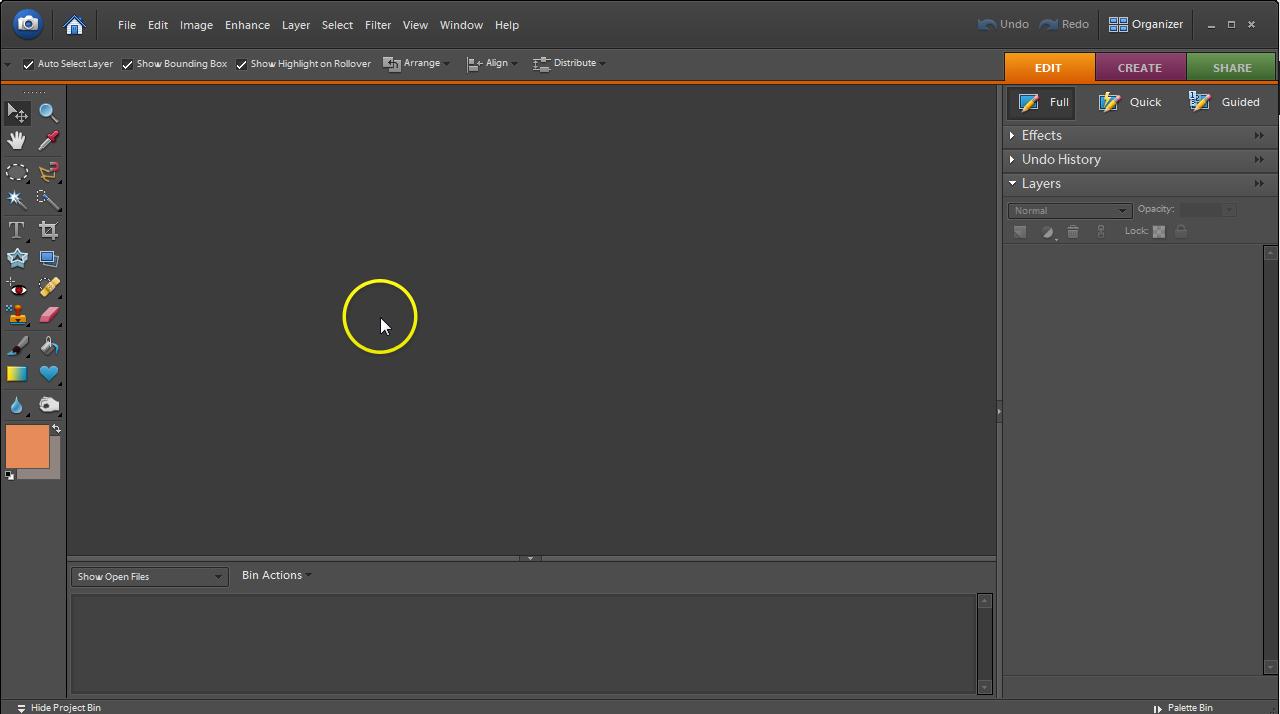Activate the Red Eye Removal tool
This screenshot has width=1280, height=714.
17,288
